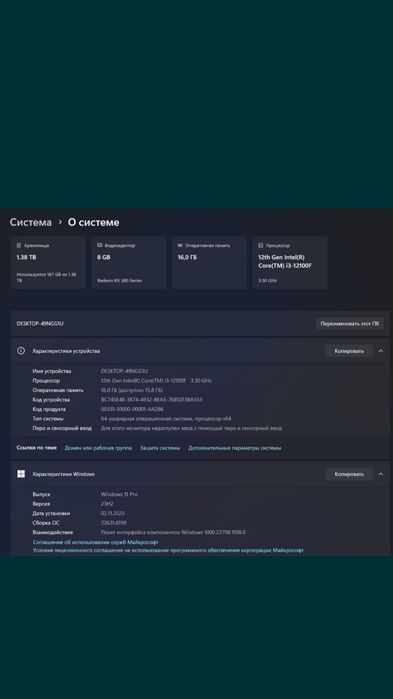Select the 'Windows 11 Pro' edition value
The width and height of the screenshot is (393, 699).
point(119,494)
